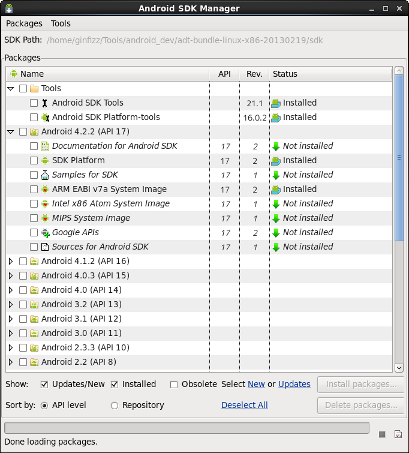Click the Android 4.1.2 (API 16) folder icon

coord(34,261)
